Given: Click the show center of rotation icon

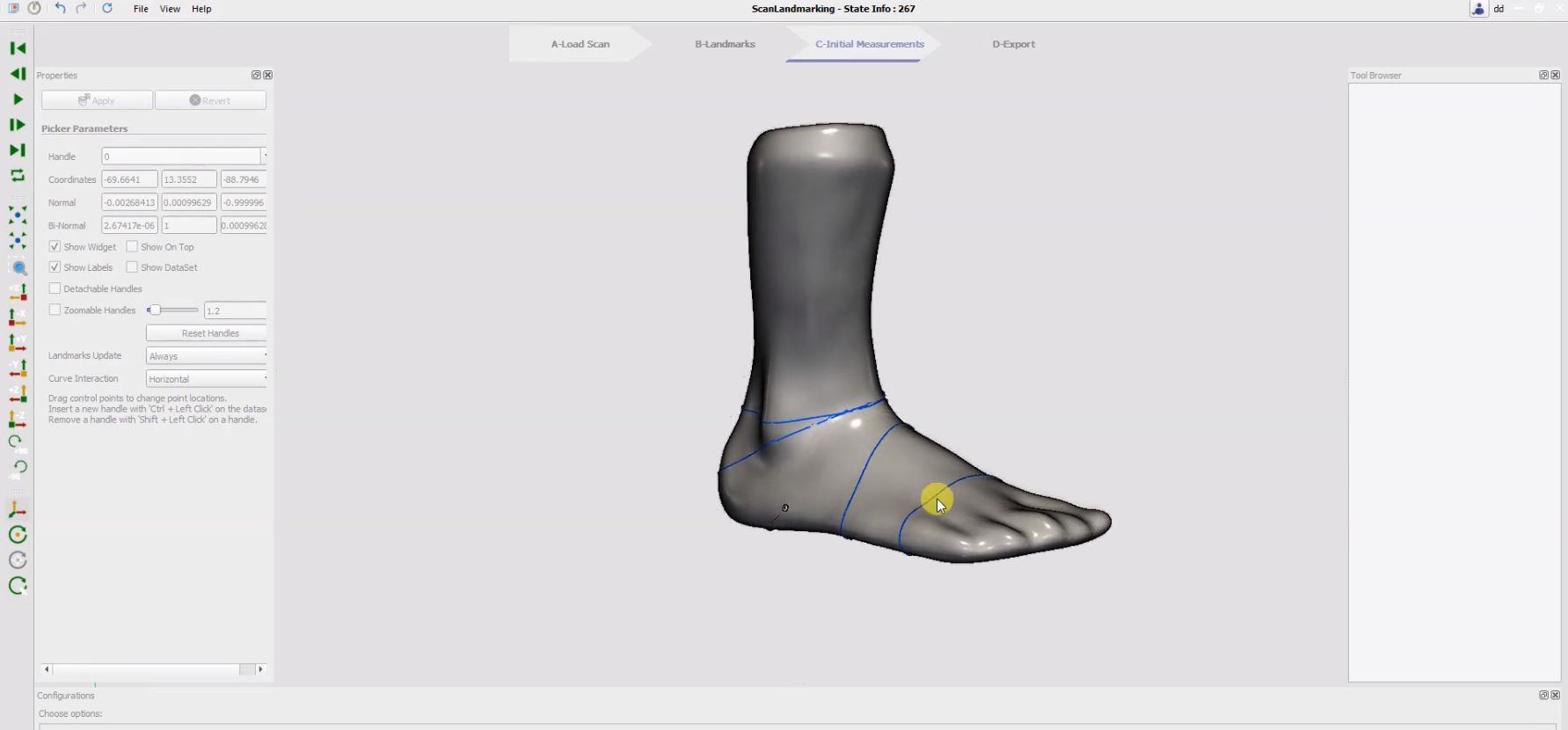Looking at the screenshot, I should pyautogui.click(x=18, y=535).
